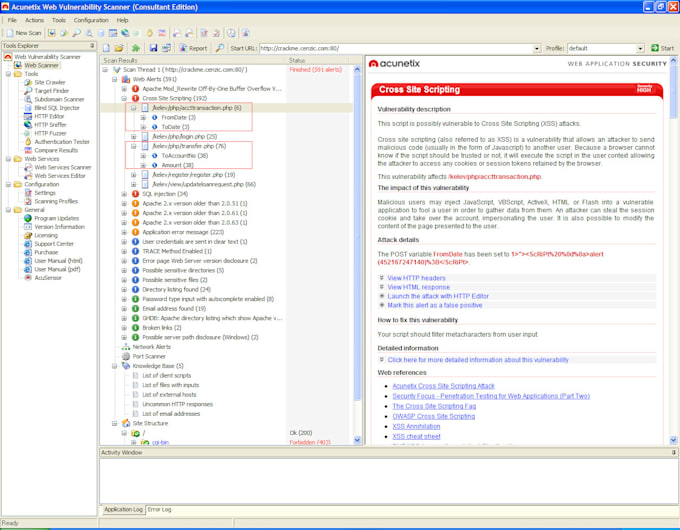The image size is (680, 530).
Task: Click View HTTP headers link
Action: click(416, 278)
